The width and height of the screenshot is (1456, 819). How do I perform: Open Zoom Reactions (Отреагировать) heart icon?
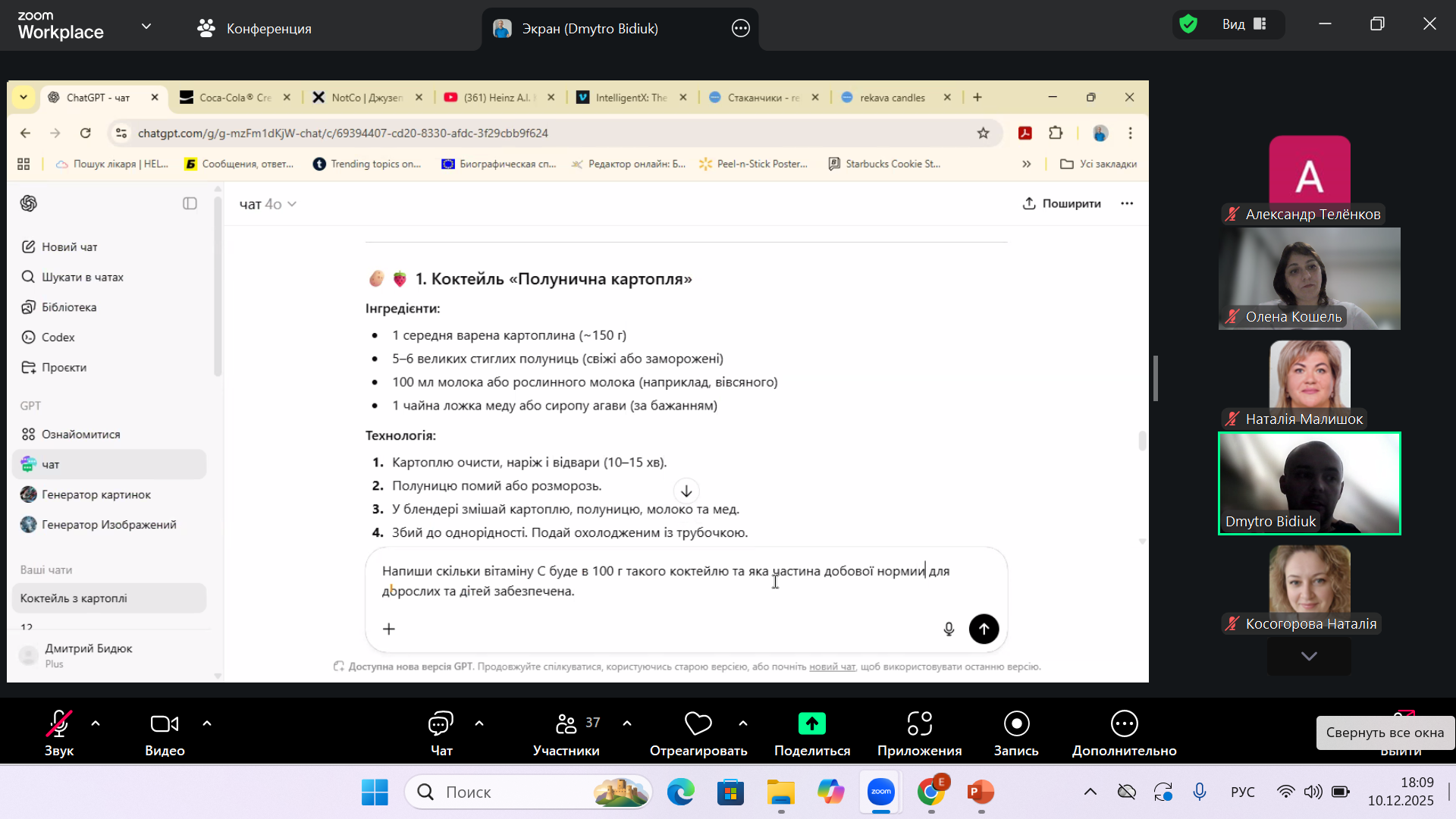[x=698, y=724]
